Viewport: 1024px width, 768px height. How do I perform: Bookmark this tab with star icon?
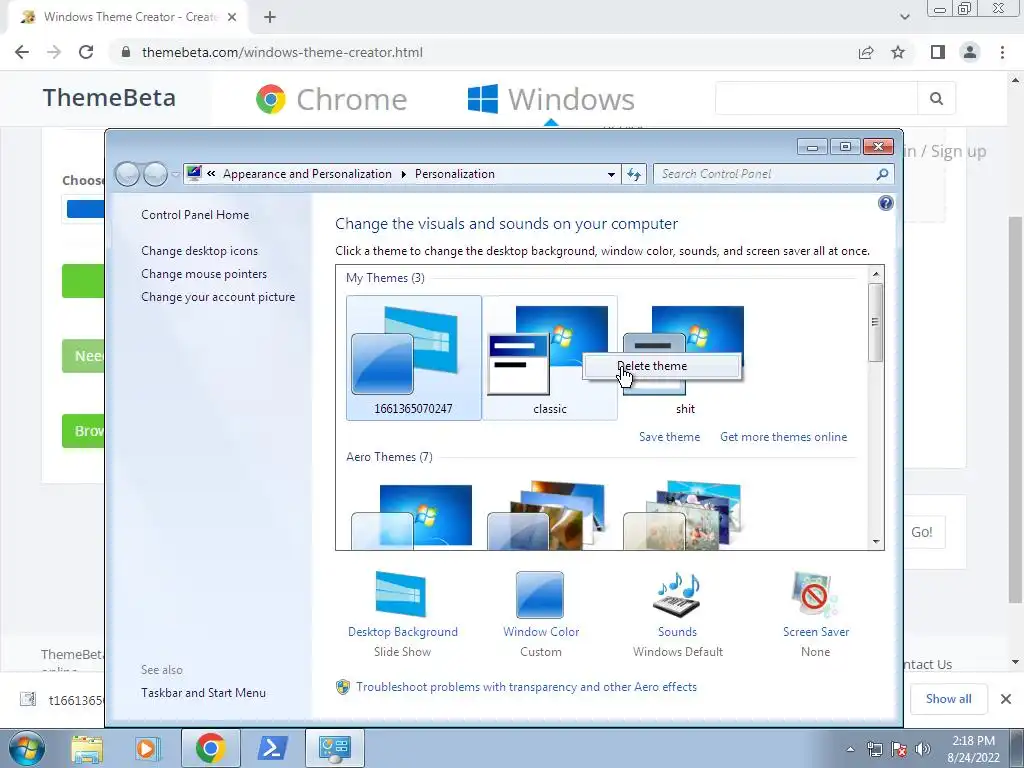pyautogui.click(x=898, y=52)
